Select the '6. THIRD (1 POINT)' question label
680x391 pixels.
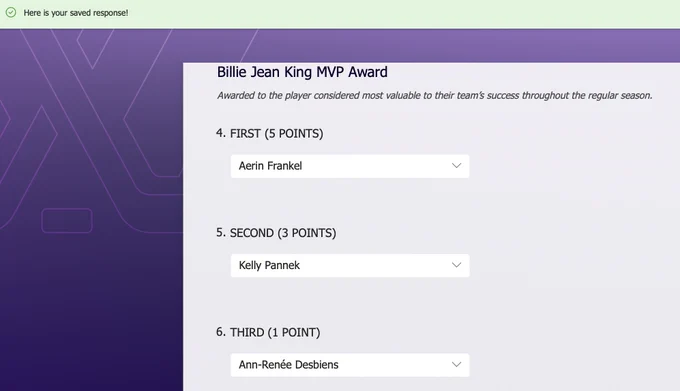pos(268,332)
